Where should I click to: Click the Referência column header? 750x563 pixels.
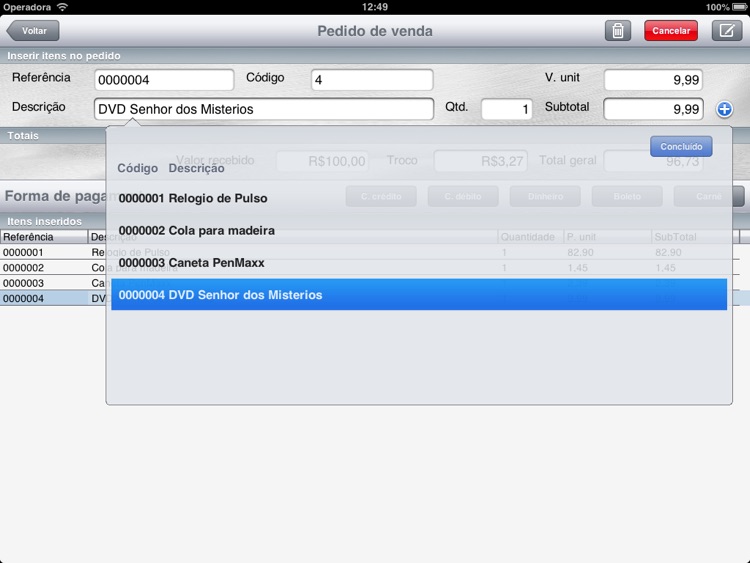point(44,237)
